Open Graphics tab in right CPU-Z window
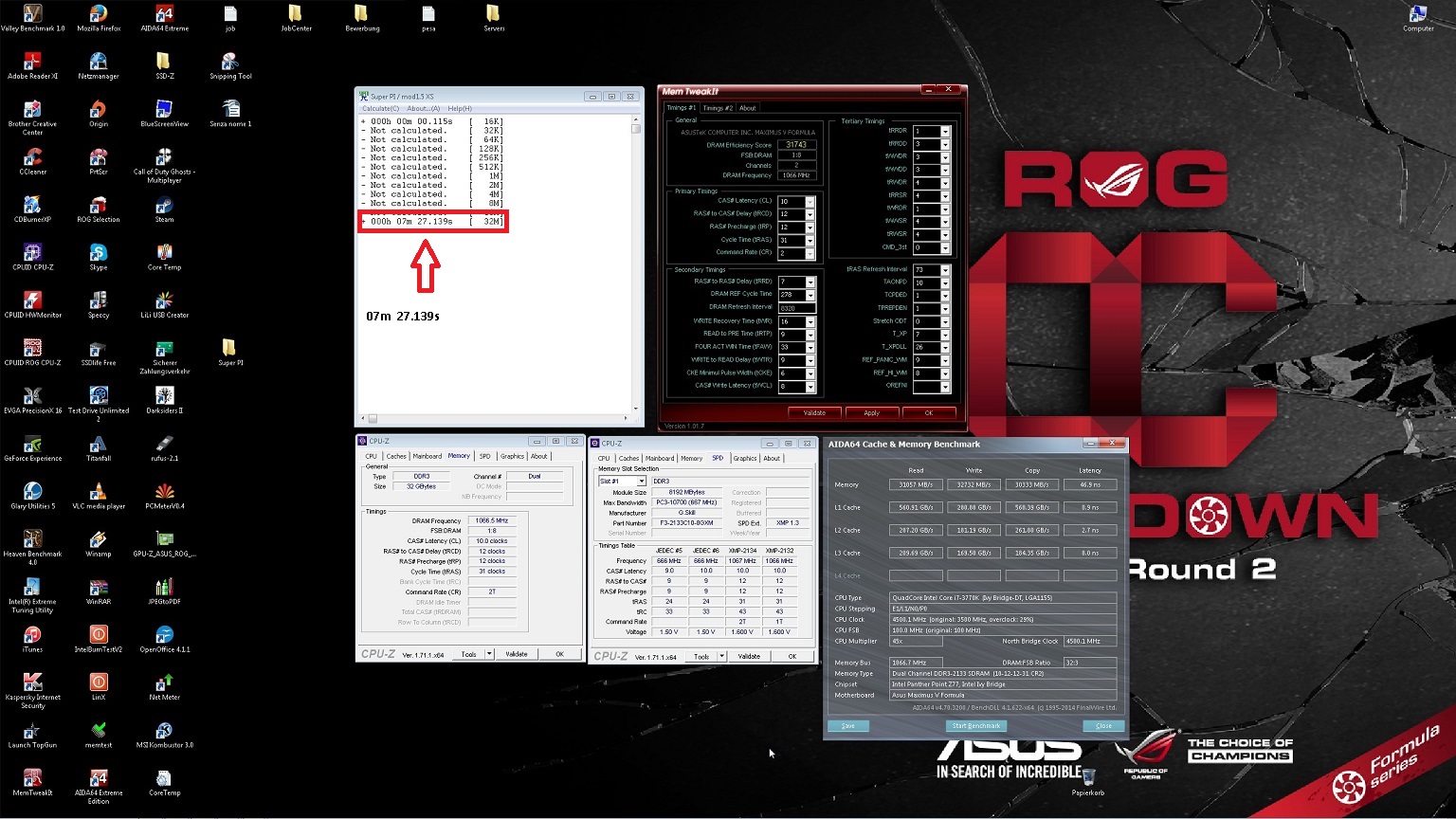 (745, 458)
